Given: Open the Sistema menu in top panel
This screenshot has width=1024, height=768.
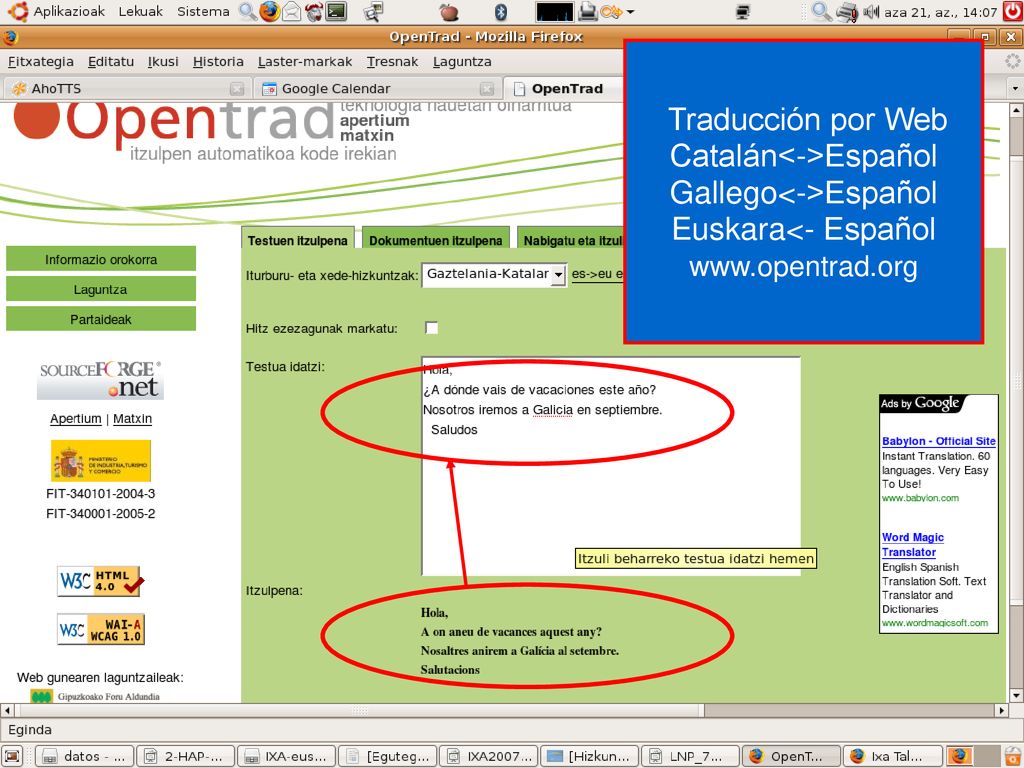Looking at the screenshot, I should coord(203,11).
